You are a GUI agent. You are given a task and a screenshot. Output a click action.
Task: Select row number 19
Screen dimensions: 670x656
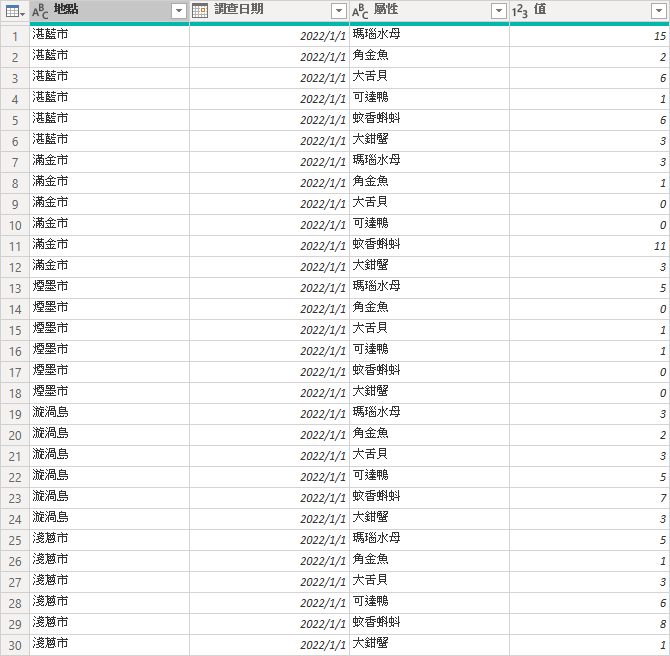(x=15, y=415)
